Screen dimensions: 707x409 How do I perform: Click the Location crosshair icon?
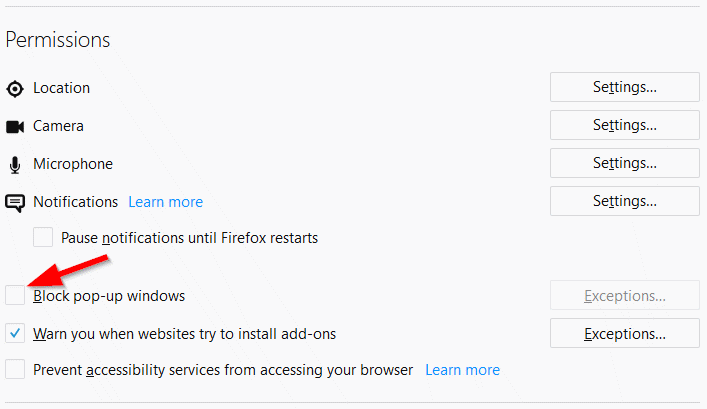point(15,88)
